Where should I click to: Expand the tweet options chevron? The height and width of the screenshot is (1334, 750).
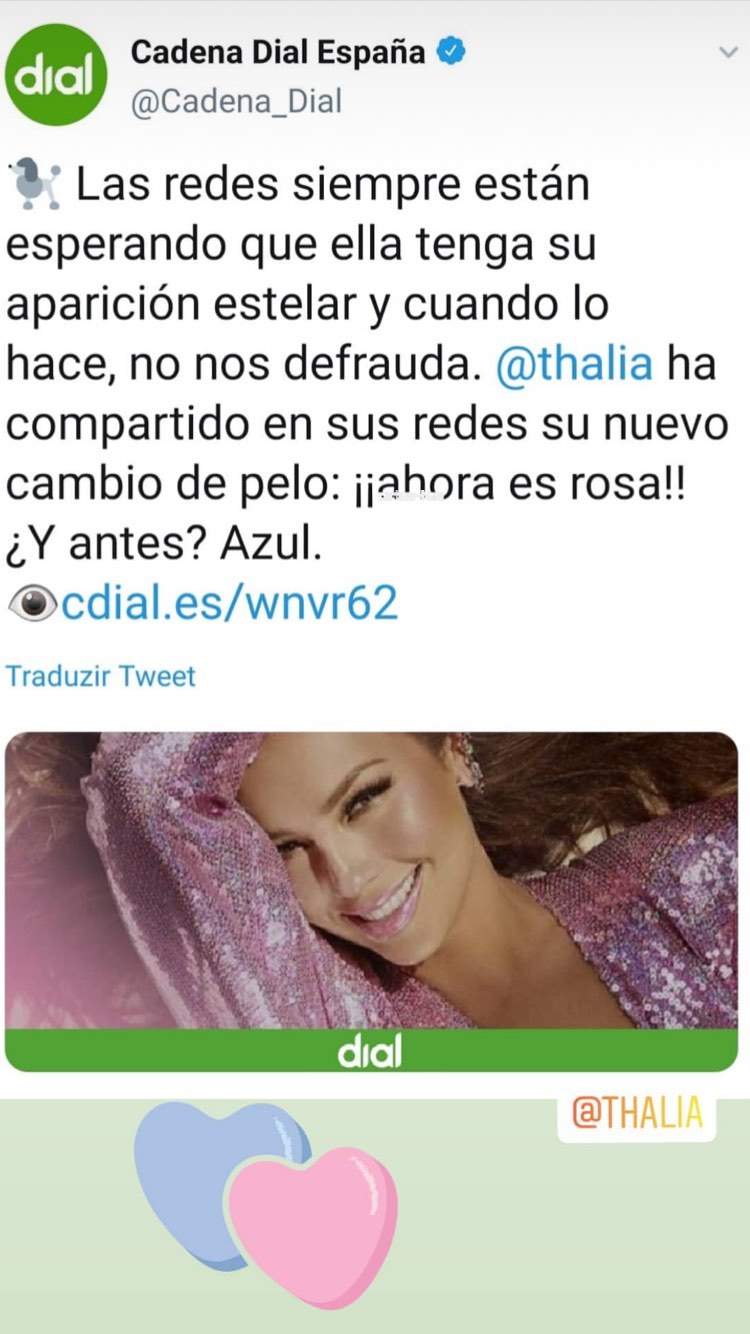pyautogui.click(x=729, y=53)
